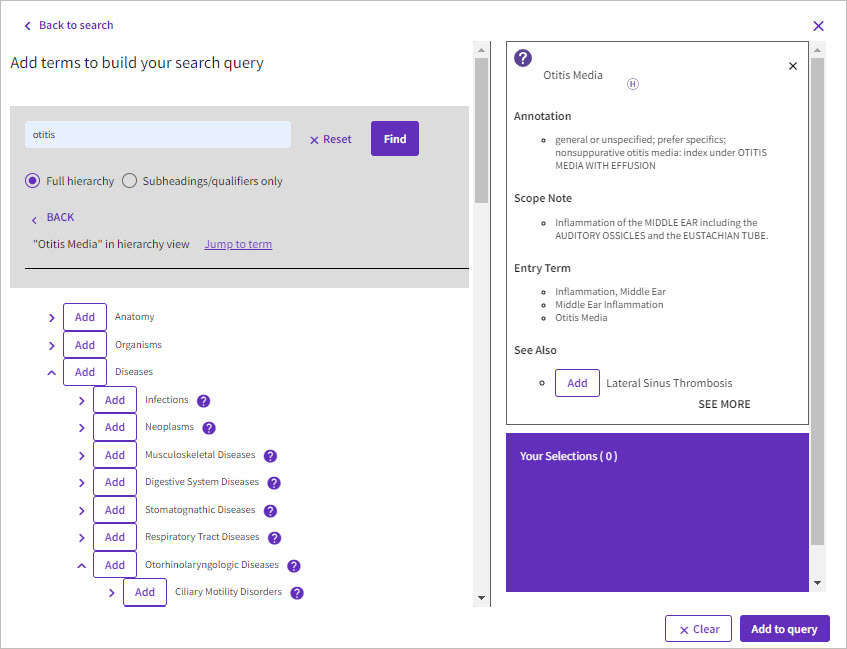Select Subheadings/qualifiers only radio button
The height and width of the screenshot is (649, 847).
coord(130,181)
